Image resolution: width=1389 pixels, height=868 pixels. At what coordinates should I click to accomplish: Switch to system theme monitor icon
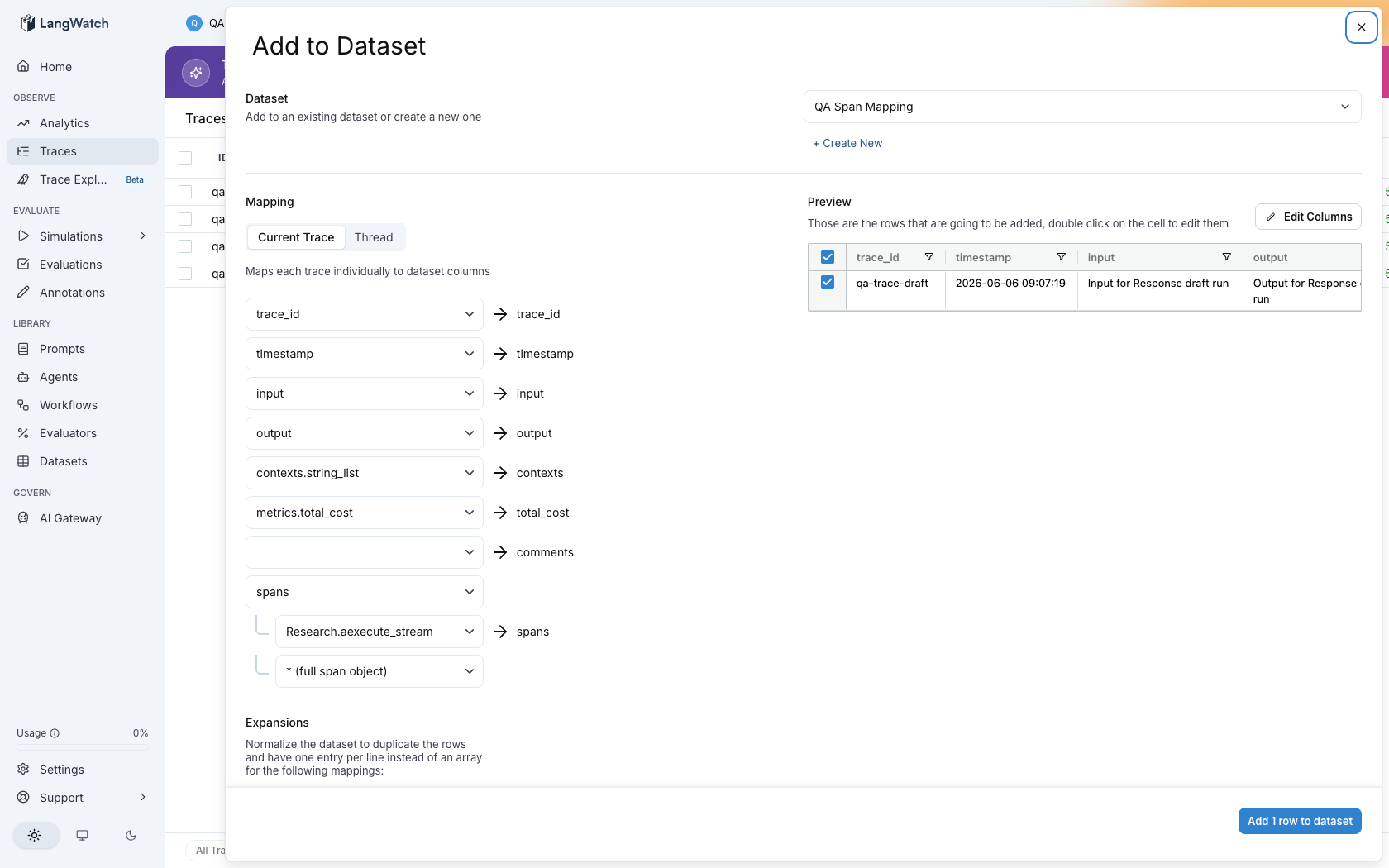[x=83, y=835]
